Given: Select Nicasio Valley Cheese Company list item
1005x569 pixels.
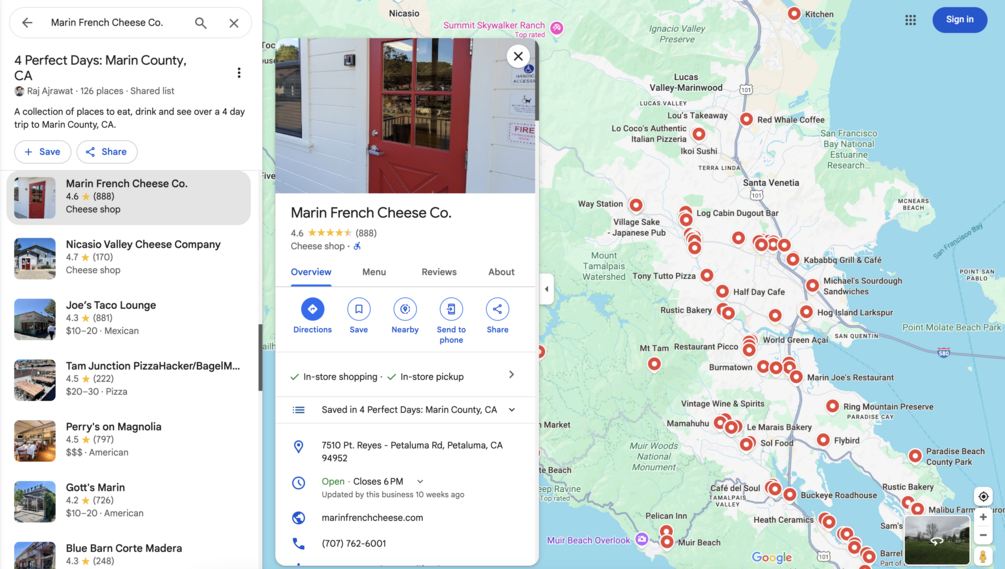Looking at the screenshot, I should pos(128,258).
